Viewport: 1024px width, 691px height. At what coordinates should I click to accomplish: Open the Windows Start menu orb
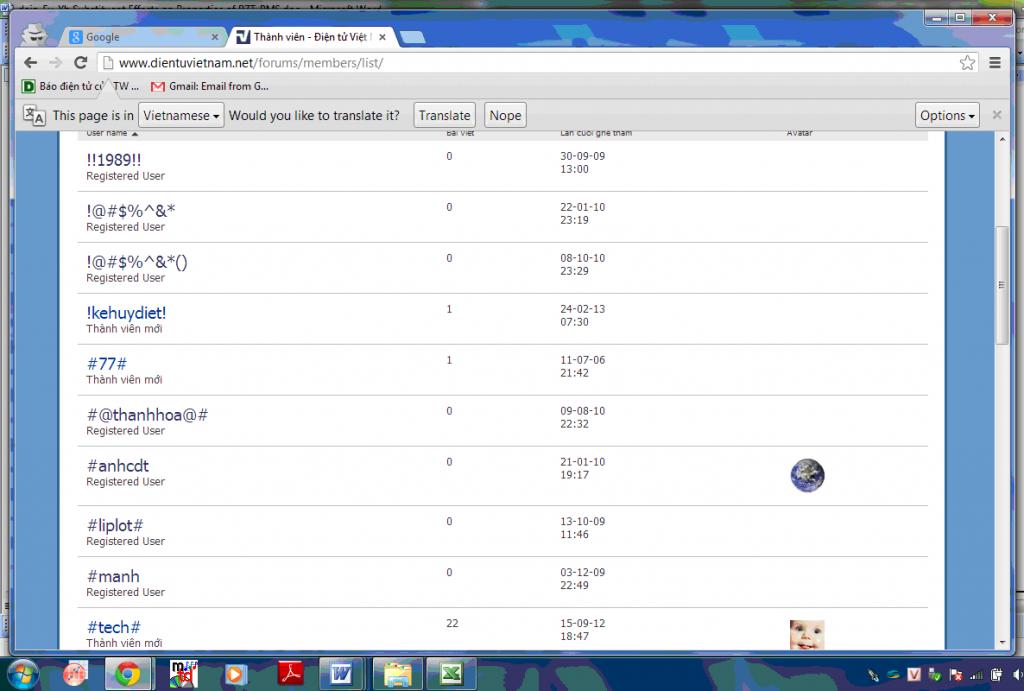[22, 674]
